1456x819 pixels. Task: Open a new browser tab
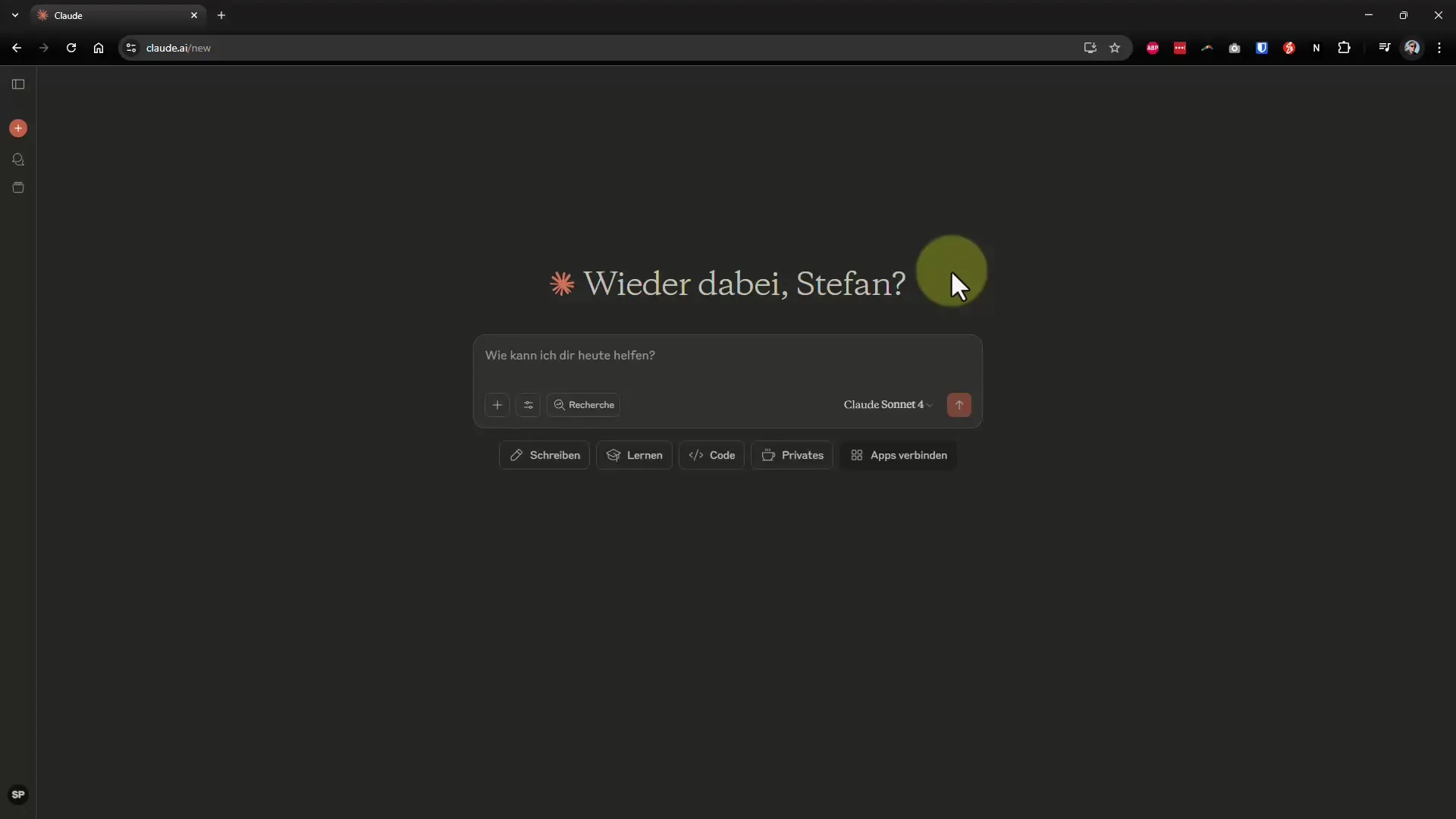[221, 15]
